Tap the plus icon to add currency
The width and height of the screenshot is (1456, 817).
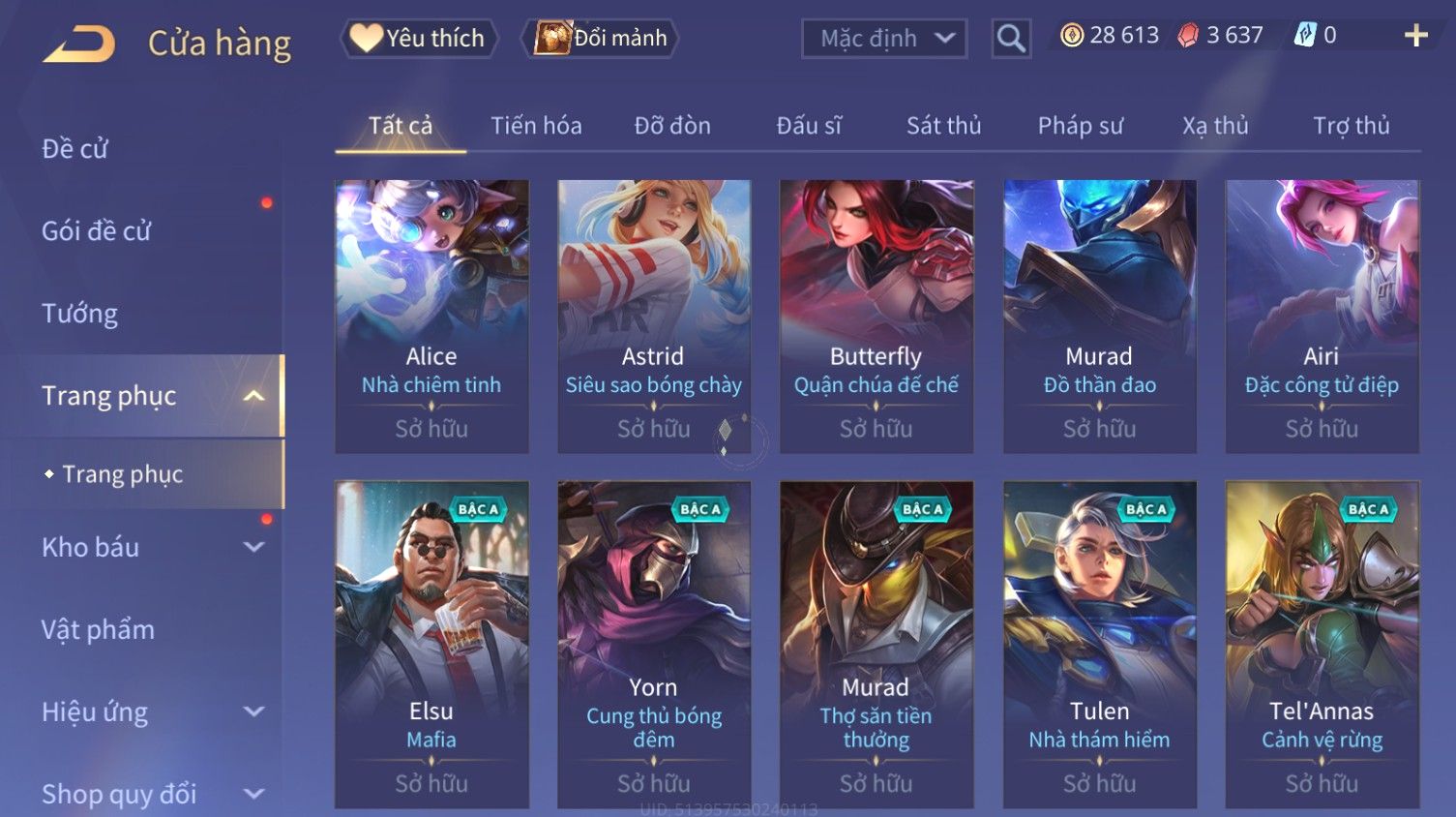tap(1416, 36)
